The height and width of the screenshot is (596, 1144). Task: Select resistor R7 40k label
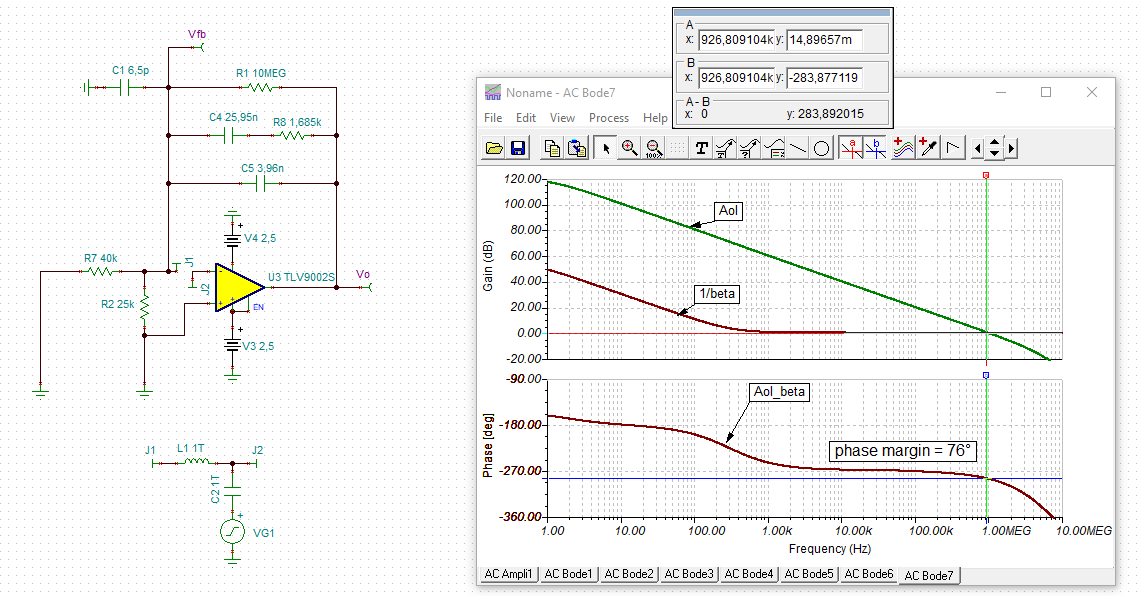pyautogui.click(x=101, y=258)
